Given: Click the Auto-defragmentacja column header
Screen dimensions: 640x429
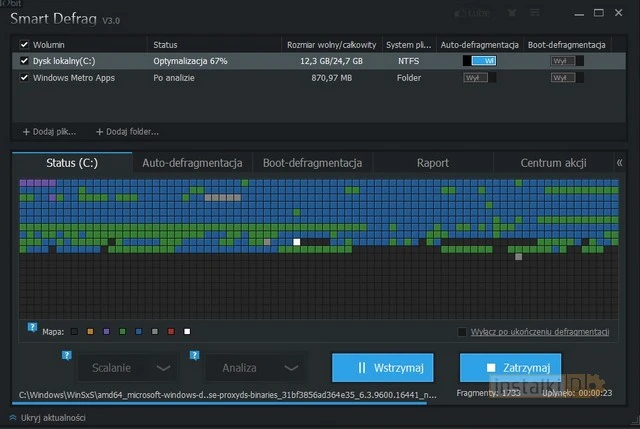Looking at the screenshot, I should click(x=480, y=44).
